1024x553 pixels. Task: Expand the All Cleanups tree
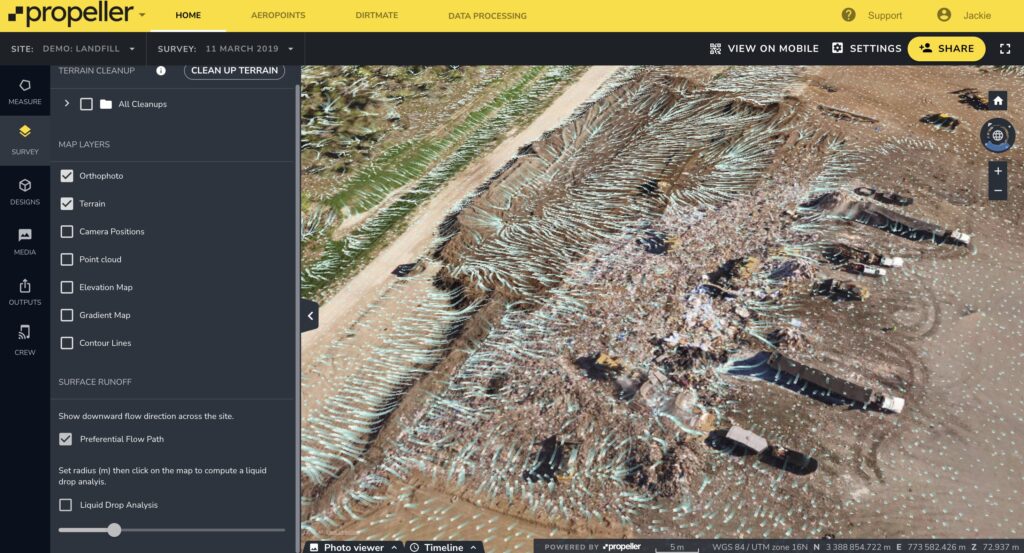[67, 103]
